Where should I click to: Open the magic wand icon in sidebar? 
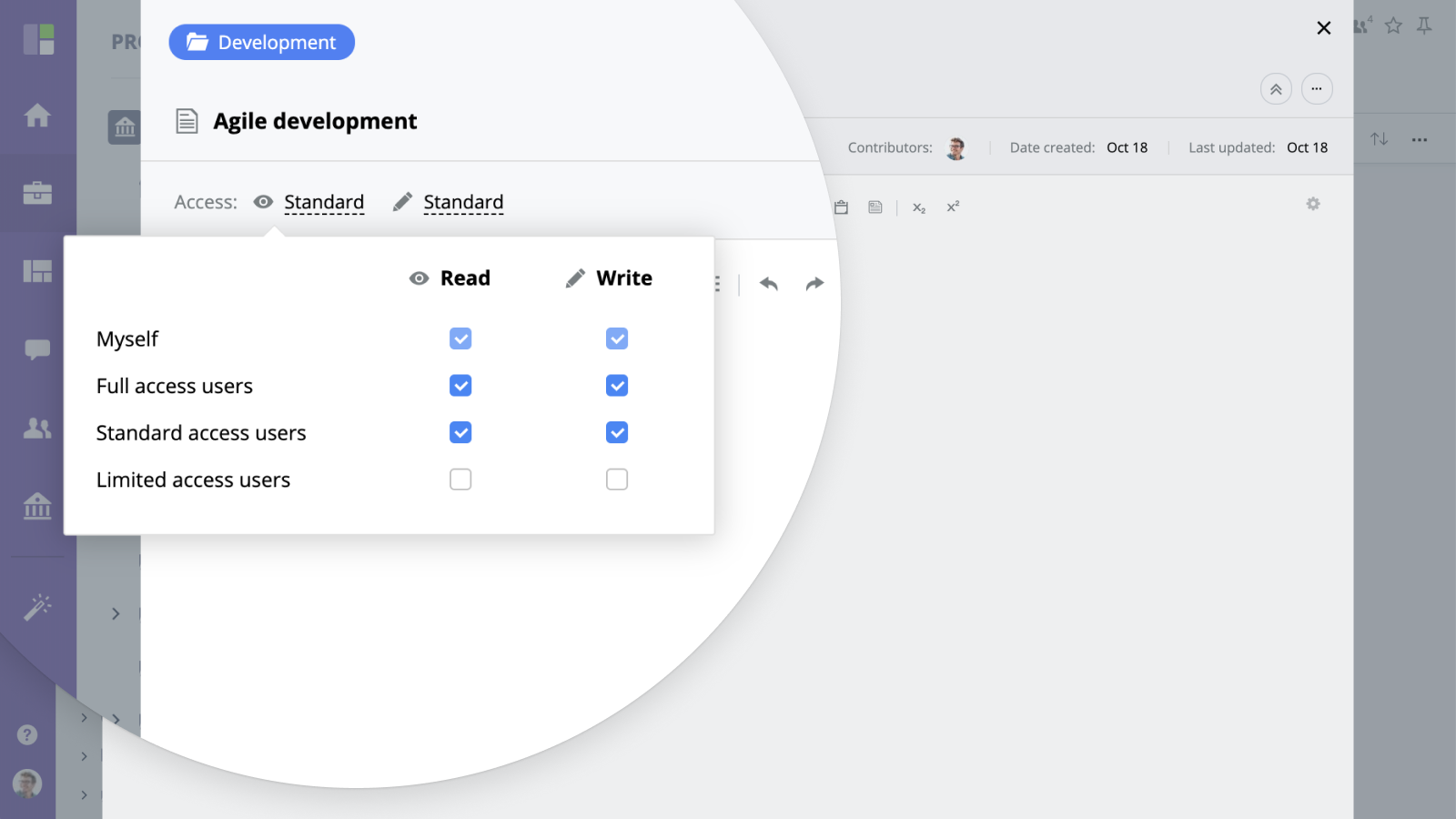pos(37,607)
